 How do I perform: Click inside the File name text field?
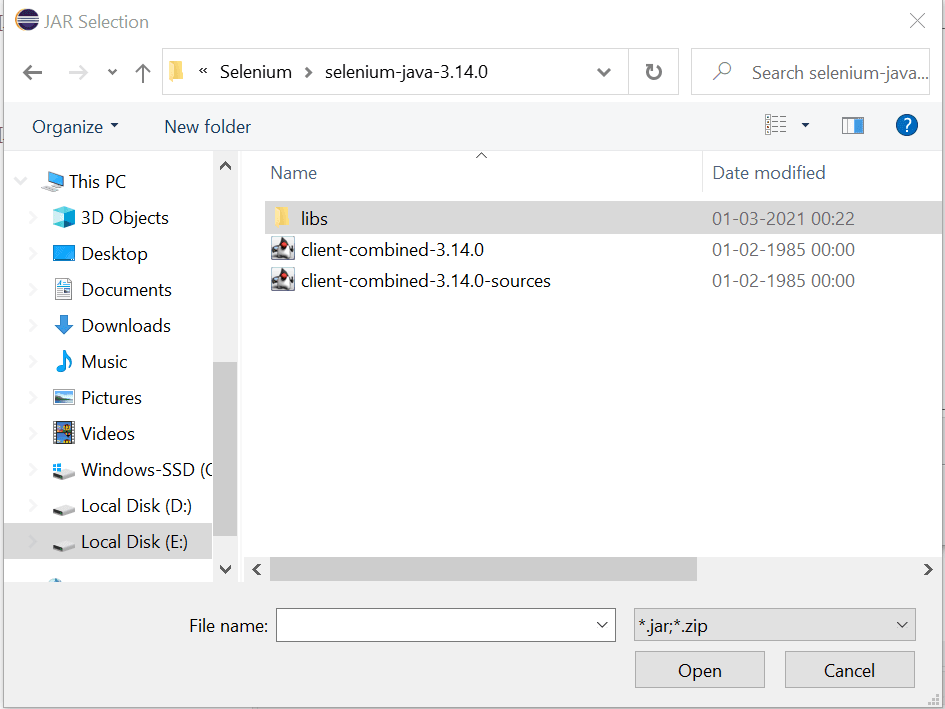[x=435, y=626]
